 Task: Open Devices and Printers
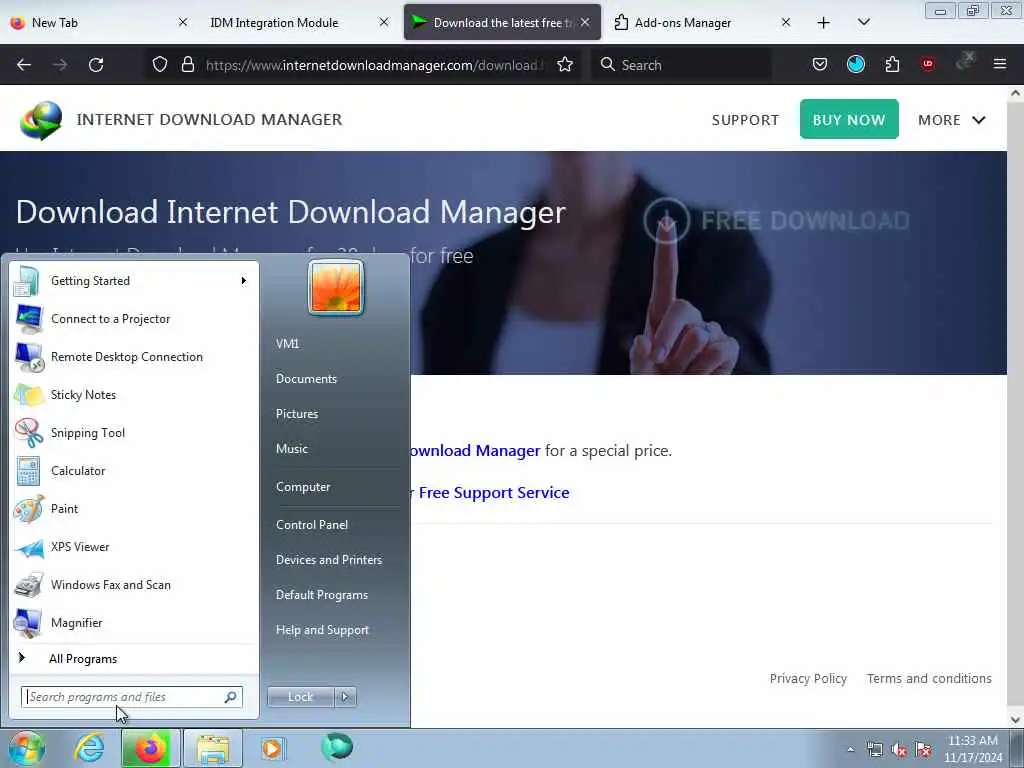pos(328,560)
